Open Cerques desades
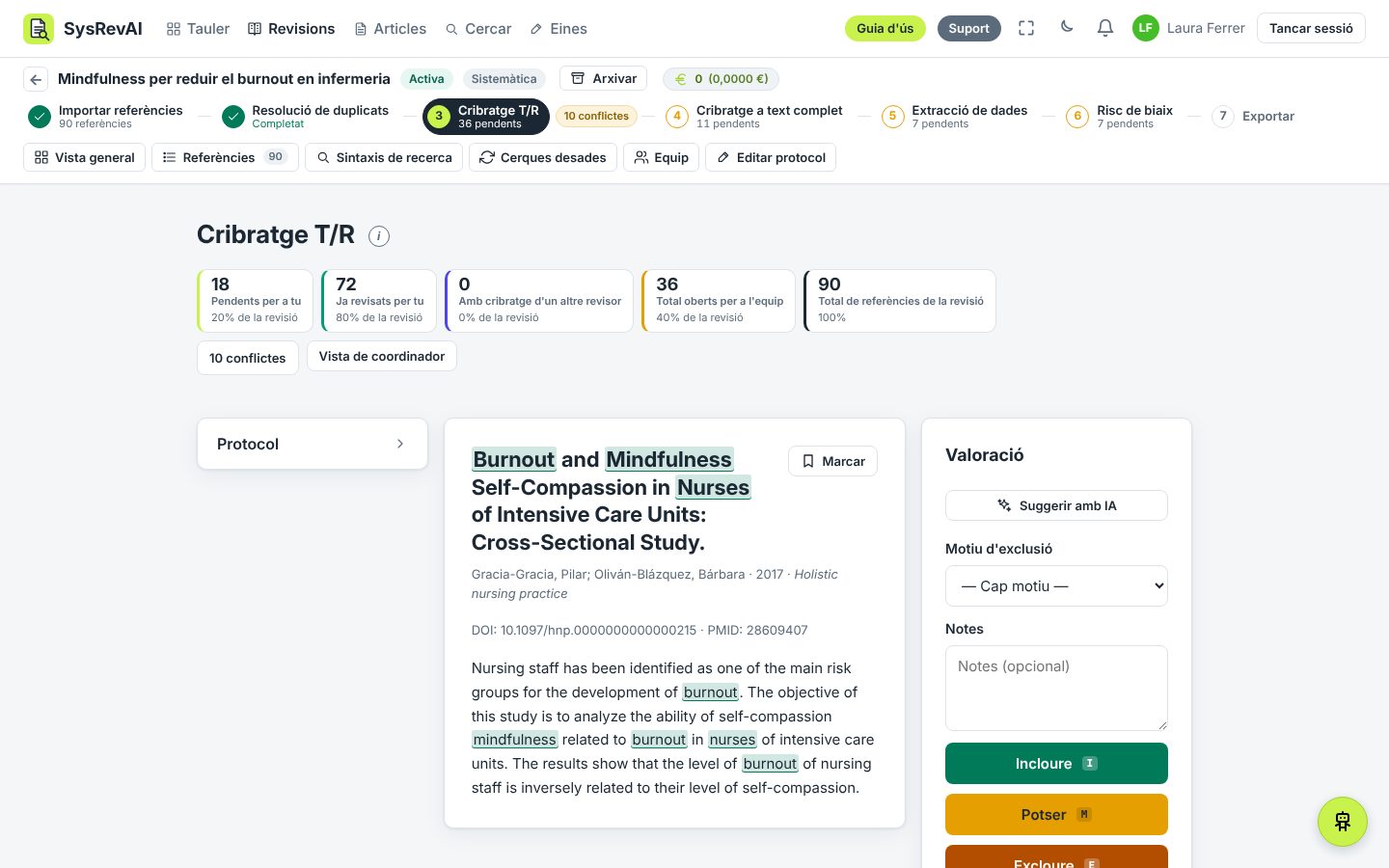The image size is (1389, 868). click(x=543, y=157)
